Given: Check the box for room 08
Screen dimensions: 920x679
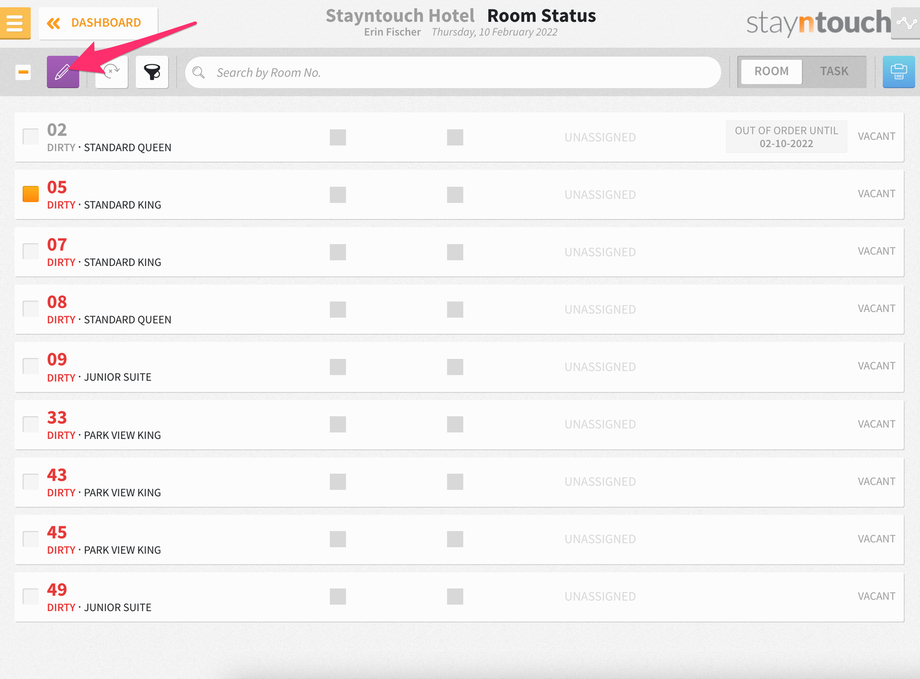Looking at the screenshot, I should (31, 309).
